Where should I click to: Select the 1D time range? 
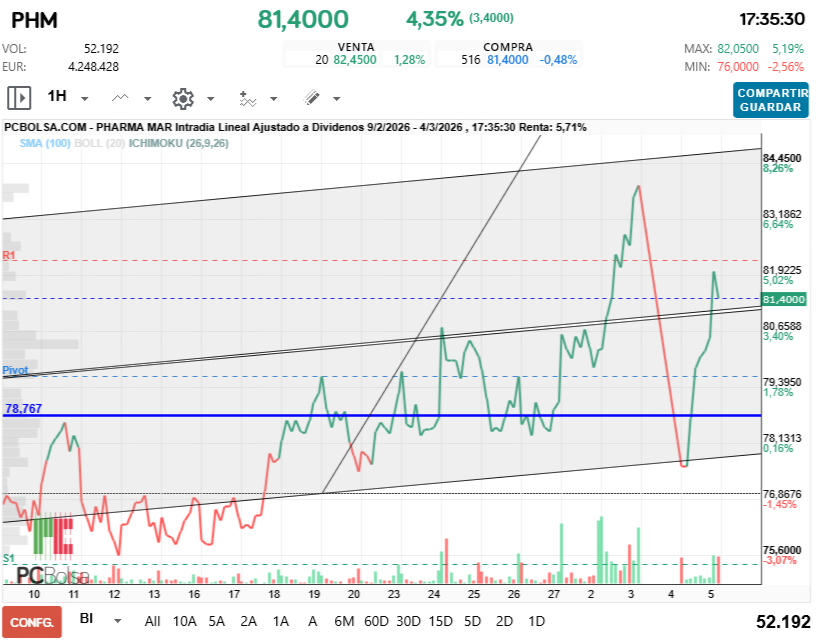point(537,621)
